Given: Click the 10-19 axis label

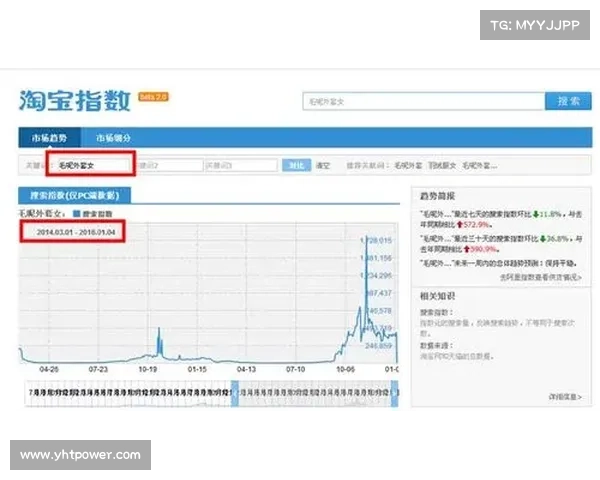Looking at the screenshot, I should [x=148, y=369].
